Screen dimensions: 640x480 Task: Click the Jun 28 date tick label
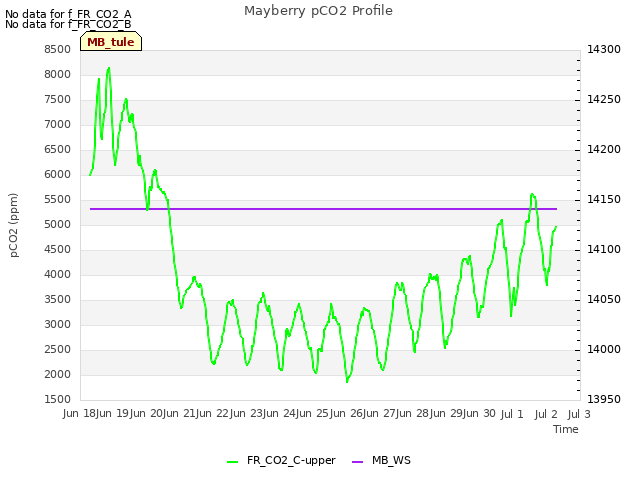[415, 414]
